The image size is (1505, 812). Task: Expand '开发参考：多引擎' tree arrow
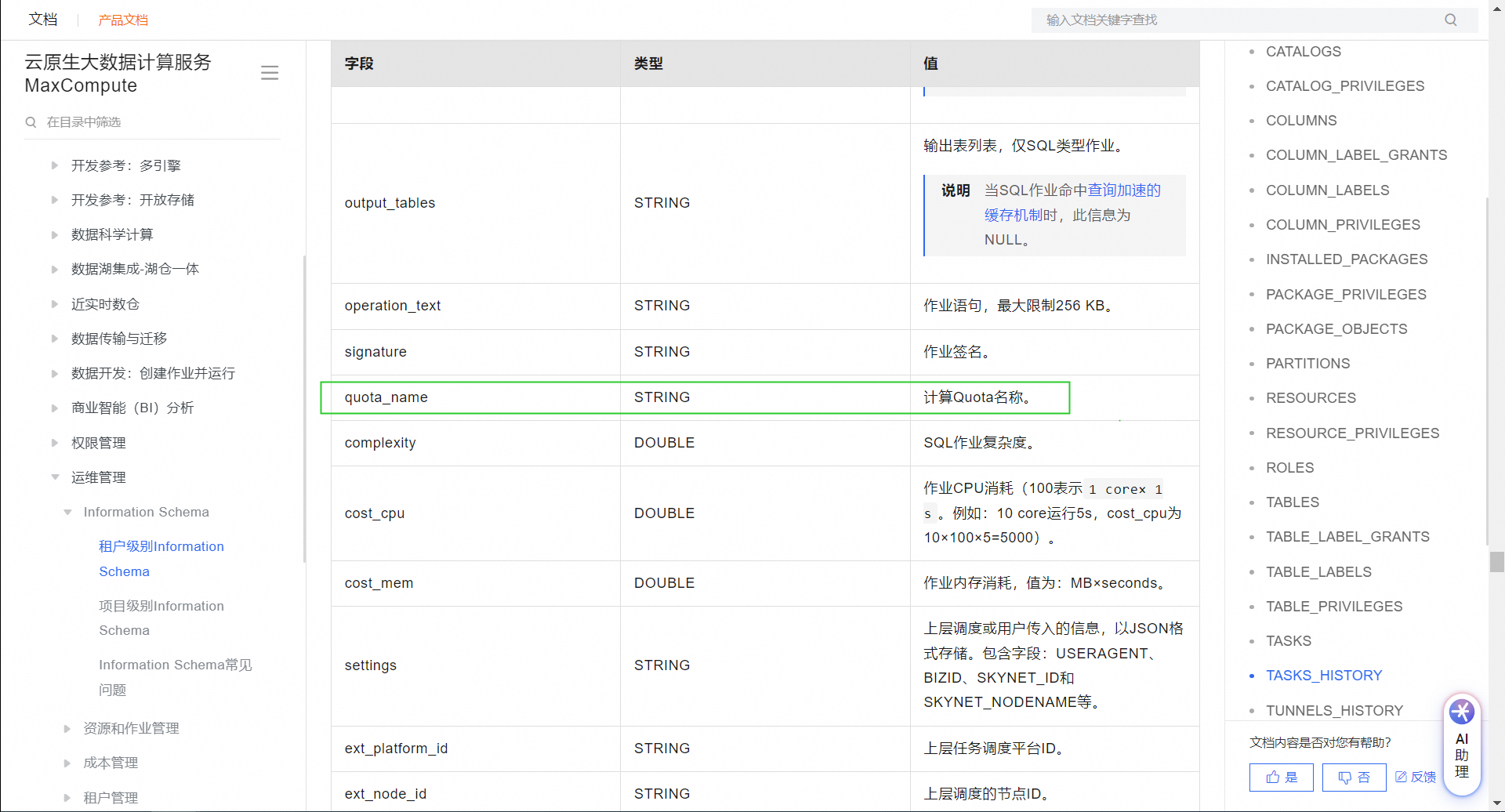coord(55,165)
